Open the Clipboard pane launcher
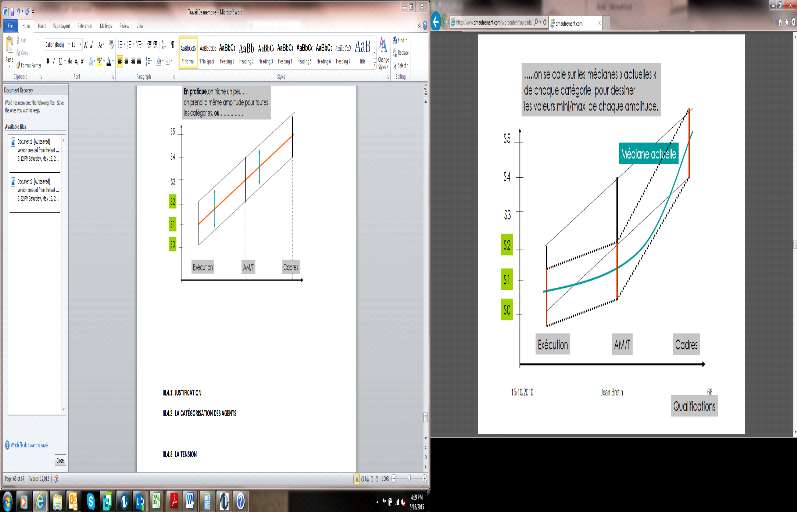Screen dimensions: 797x512 [x=41, y=77]
